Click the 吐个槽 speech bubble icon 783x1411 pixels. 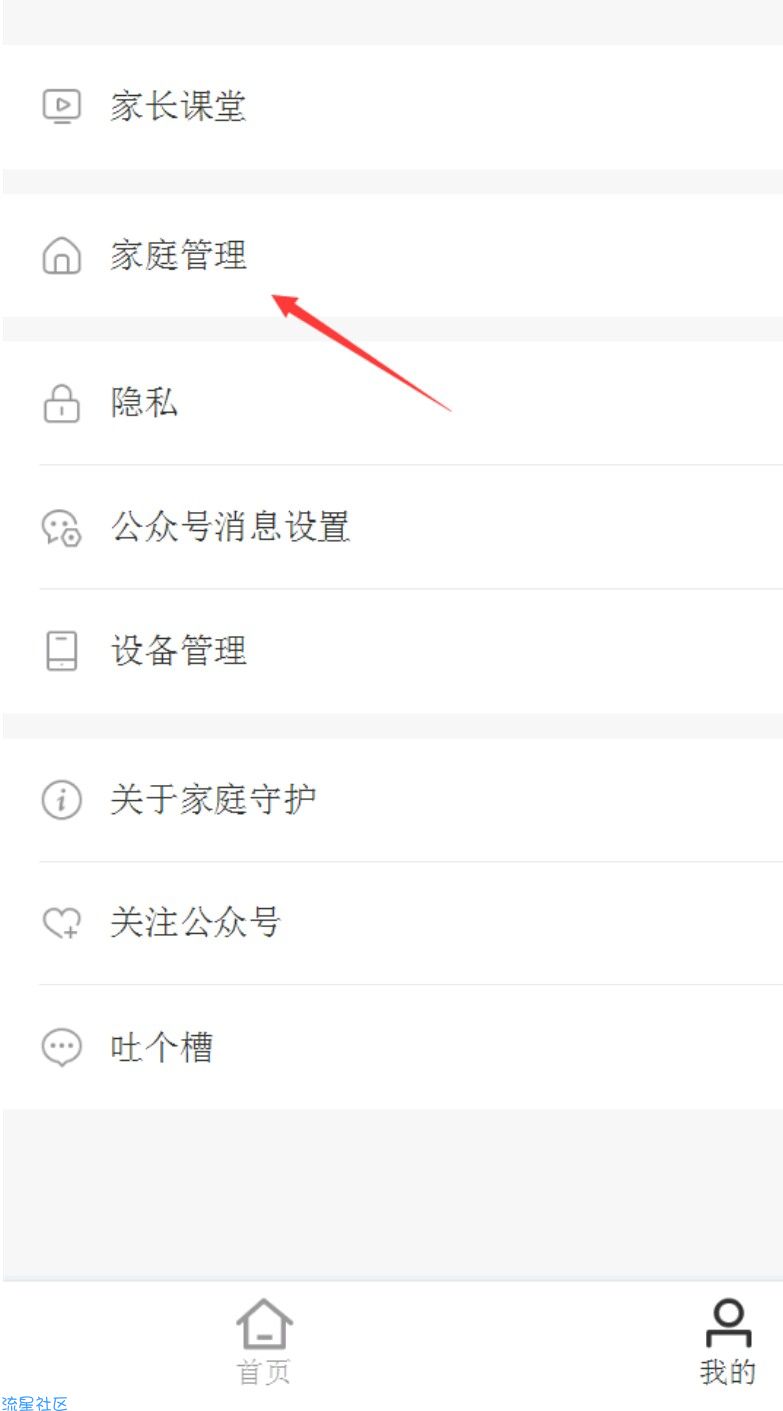point(61,1048)
